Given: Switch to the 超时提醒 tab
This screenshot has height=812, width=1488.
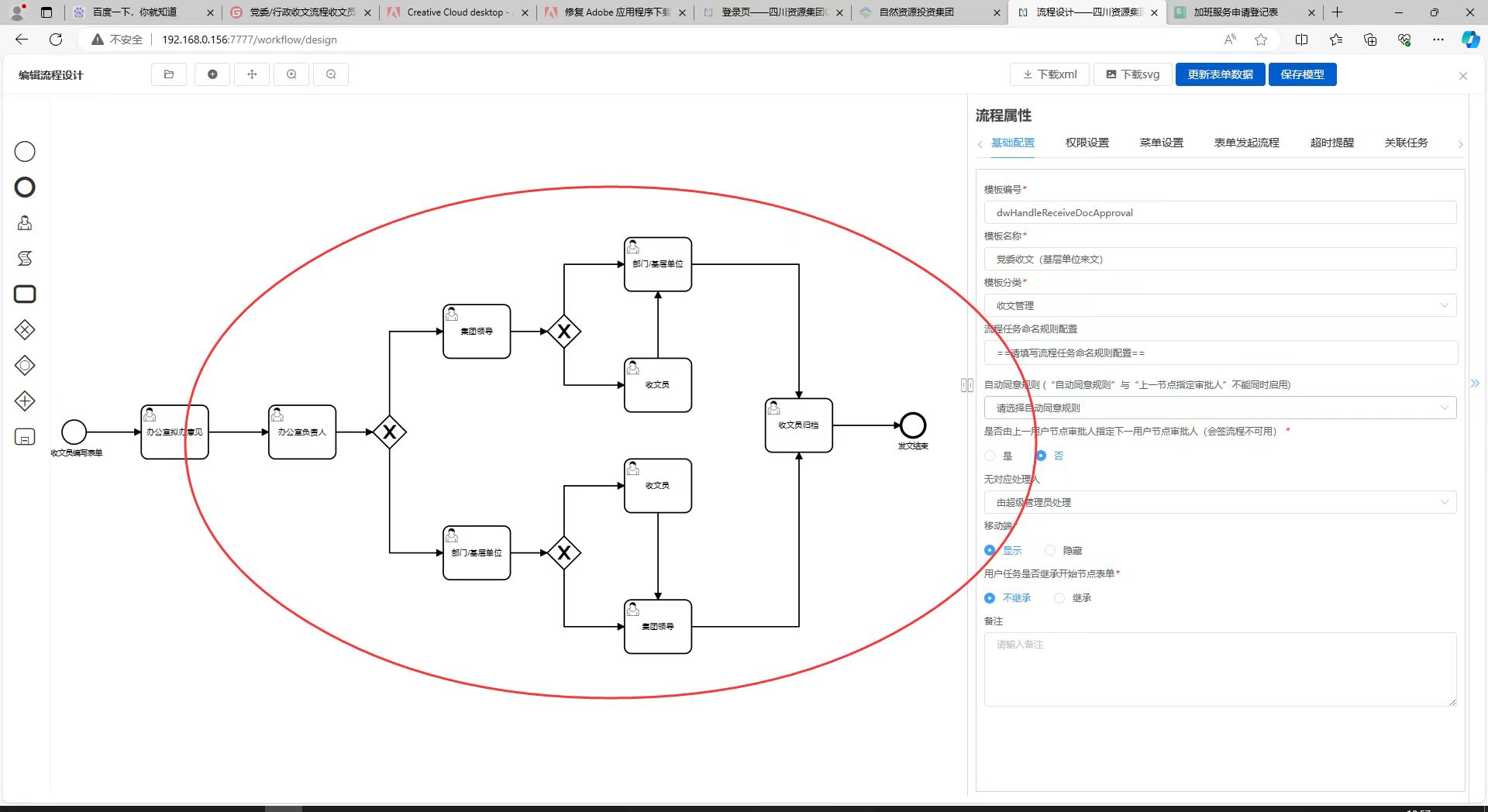Looking at the screenshot, I should [x=1331, y=143].
